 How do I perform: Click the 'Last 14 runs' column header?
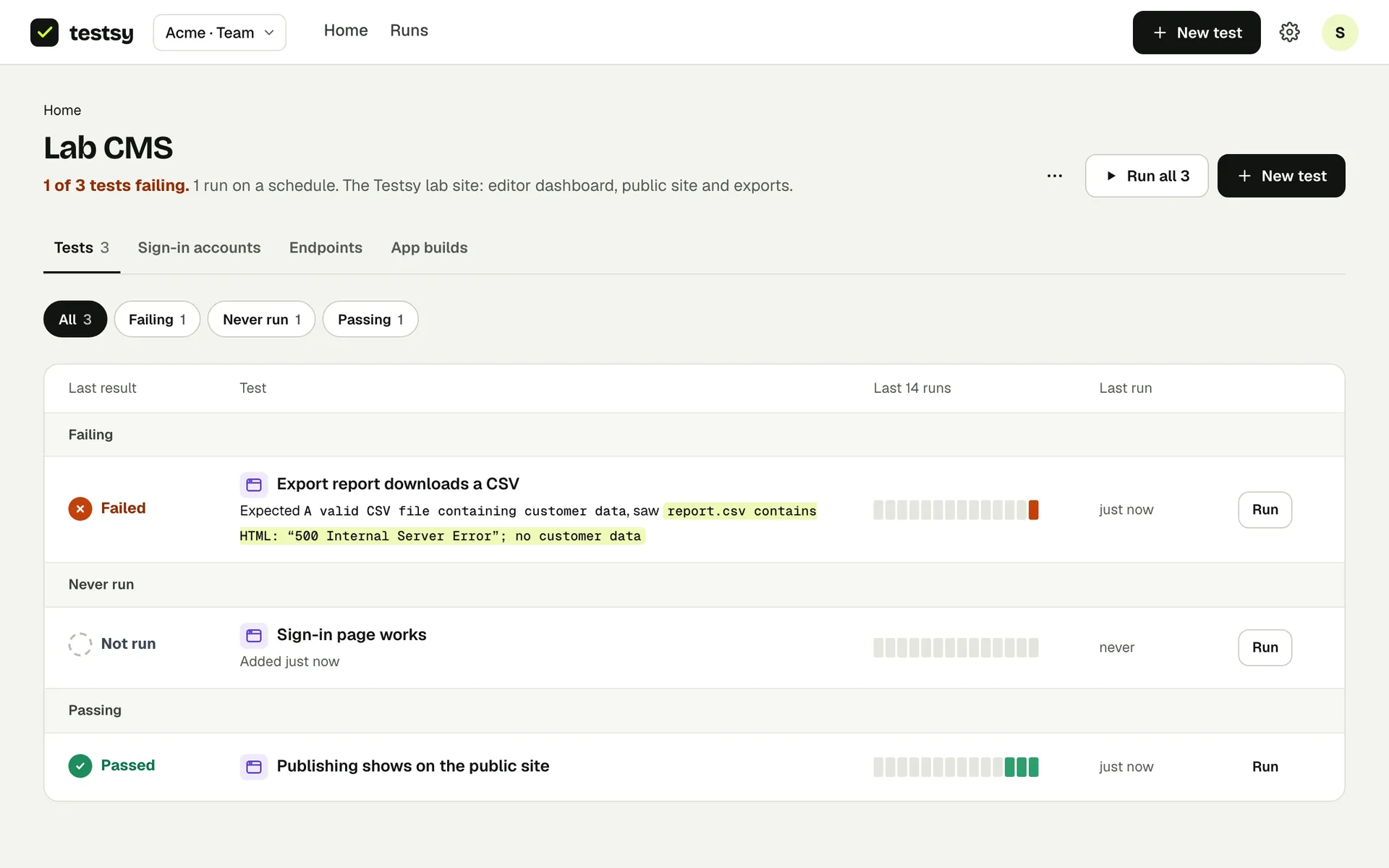click(x=912, y=388)
